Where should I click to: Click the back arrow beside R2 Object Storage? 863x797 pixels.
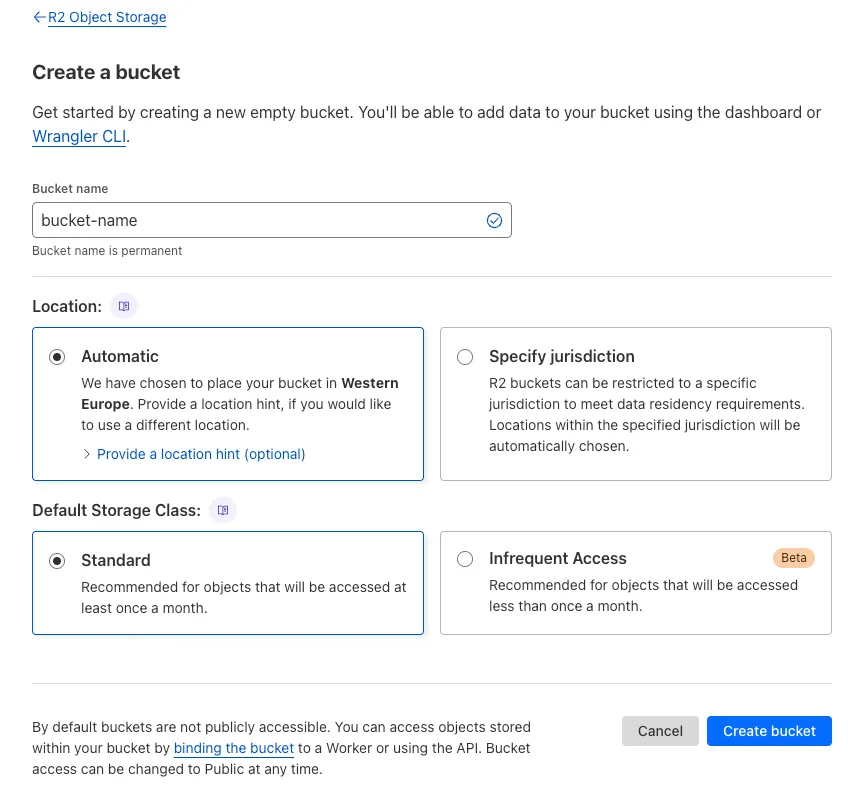pos(39,17)
